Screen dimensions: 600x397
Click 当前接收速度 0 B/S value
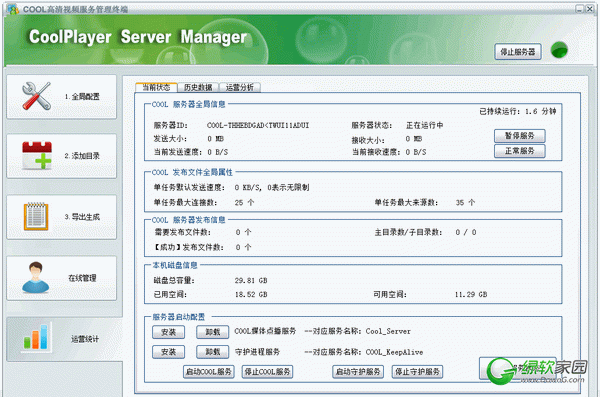pyautogui.click(x=416, y=152)
